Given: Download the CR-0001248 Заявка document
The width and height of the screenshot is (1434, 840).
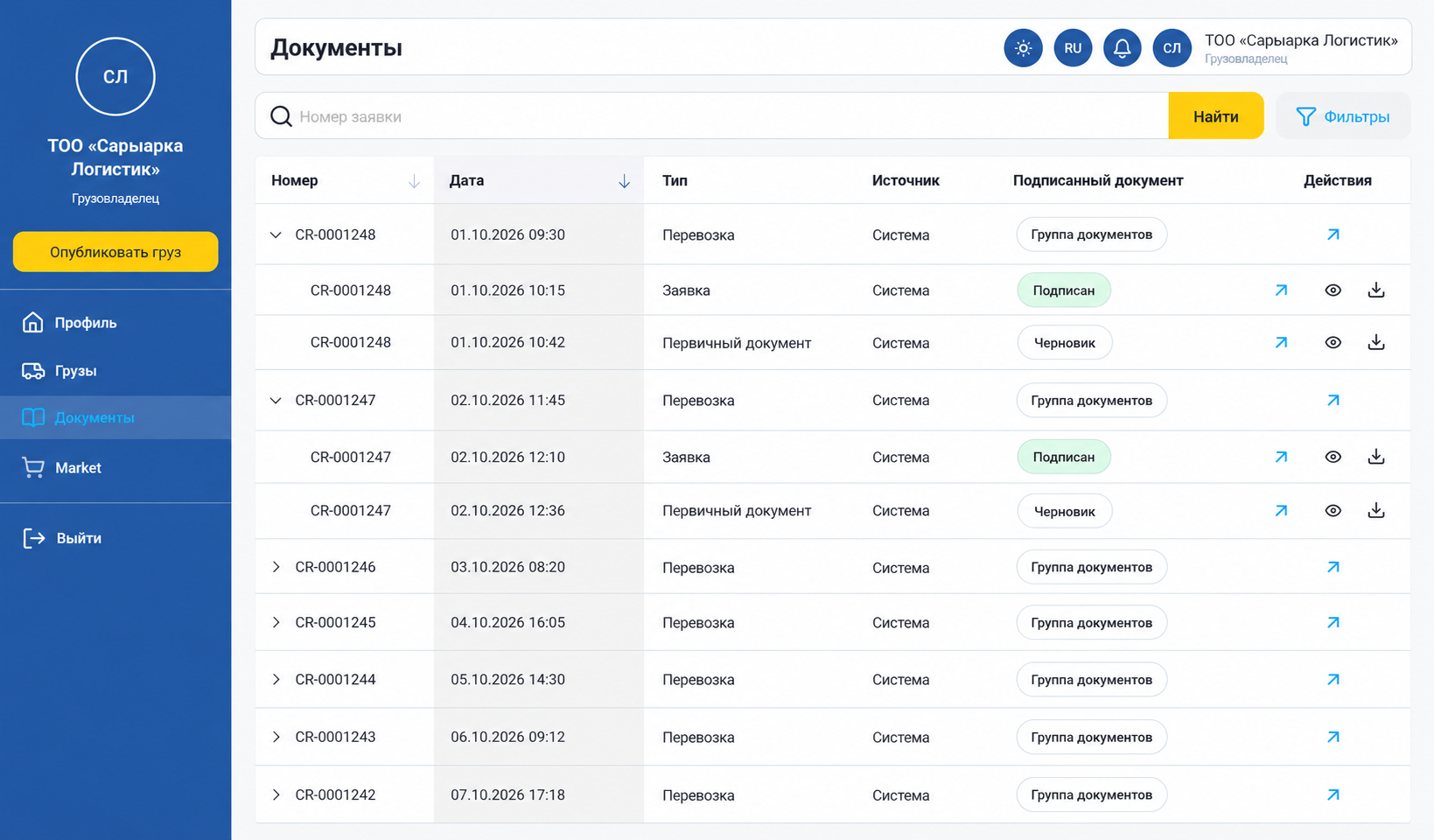Looking at the screenshot, I should click(x=1376, y=290).
